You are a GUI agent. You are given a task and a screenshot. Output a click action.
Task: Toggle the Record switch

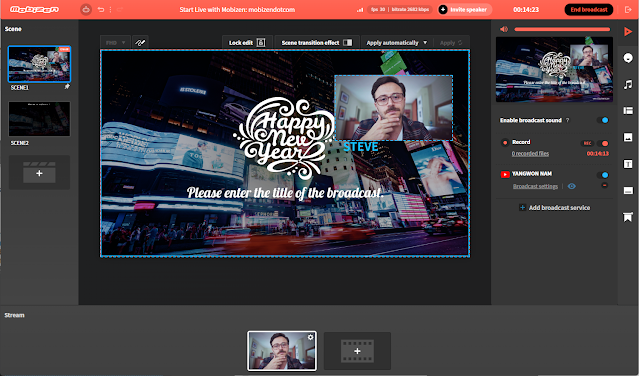[603, 143]
